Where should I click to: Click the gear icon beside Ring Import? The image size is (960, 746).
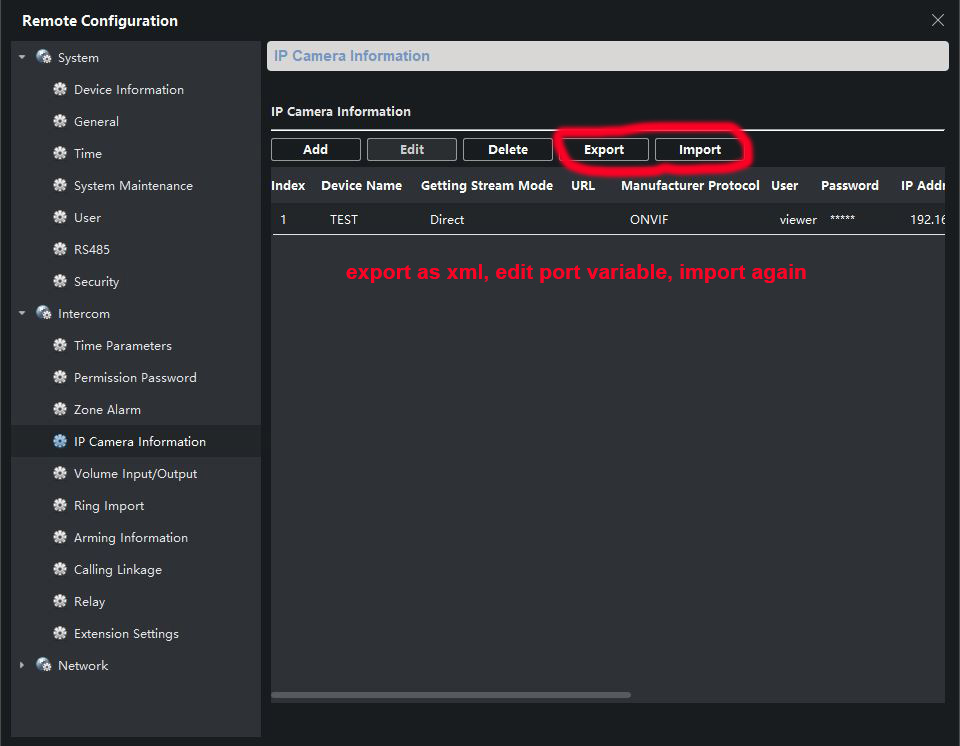pos(60,506)
